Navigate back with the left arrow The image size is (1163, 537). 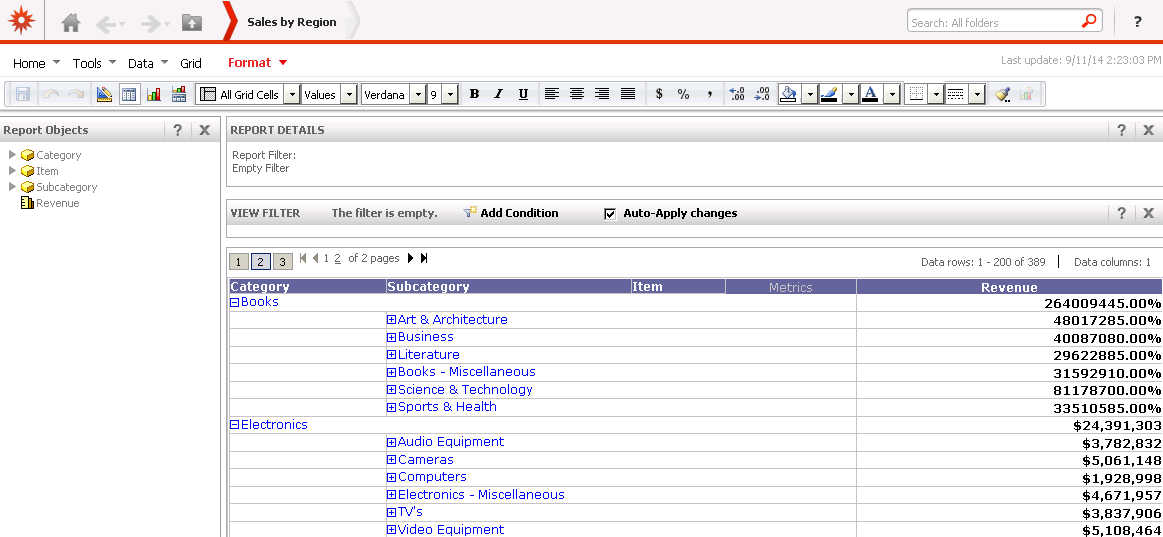(x=106, y=24)
